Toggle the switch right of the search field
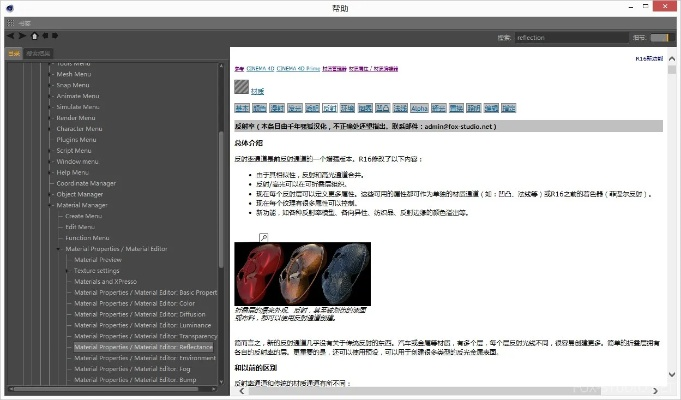Image resolution: width=681 pixels, height=400 pixels. (659, 38)
